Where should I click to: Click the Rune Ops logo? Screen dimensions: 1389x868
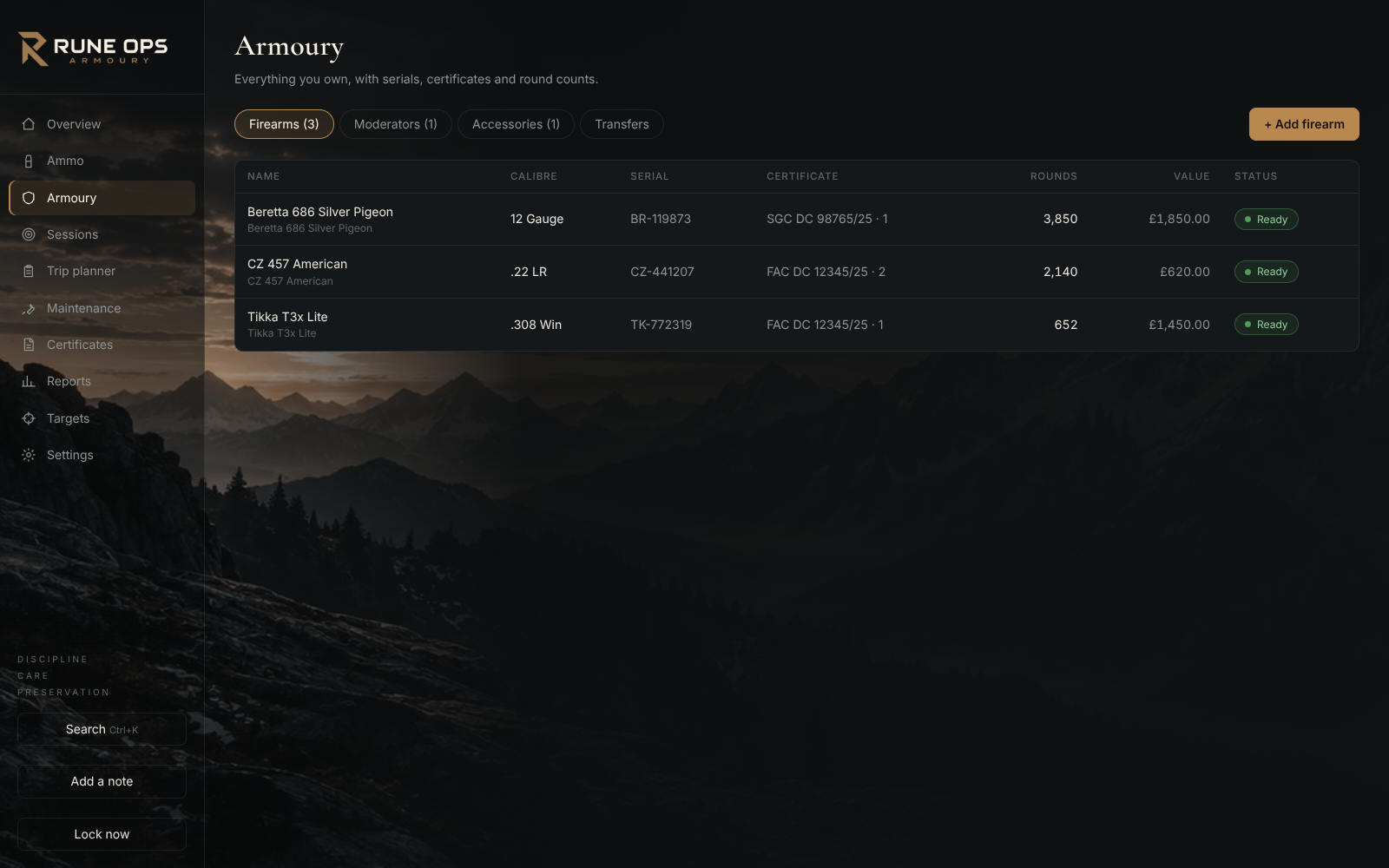93,49
